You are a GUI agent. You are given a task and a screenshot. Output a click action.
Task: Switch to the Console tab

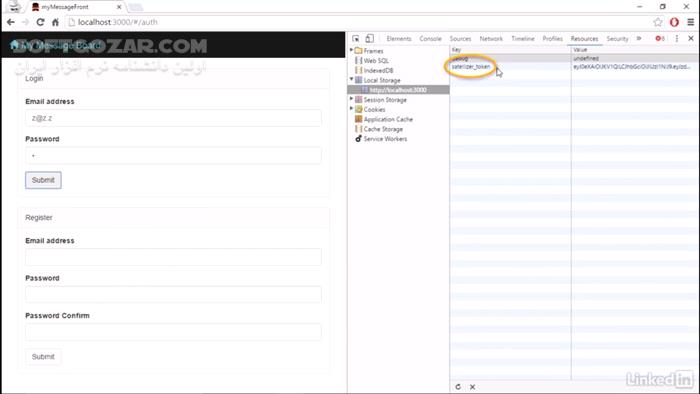(x=430, y=39)
